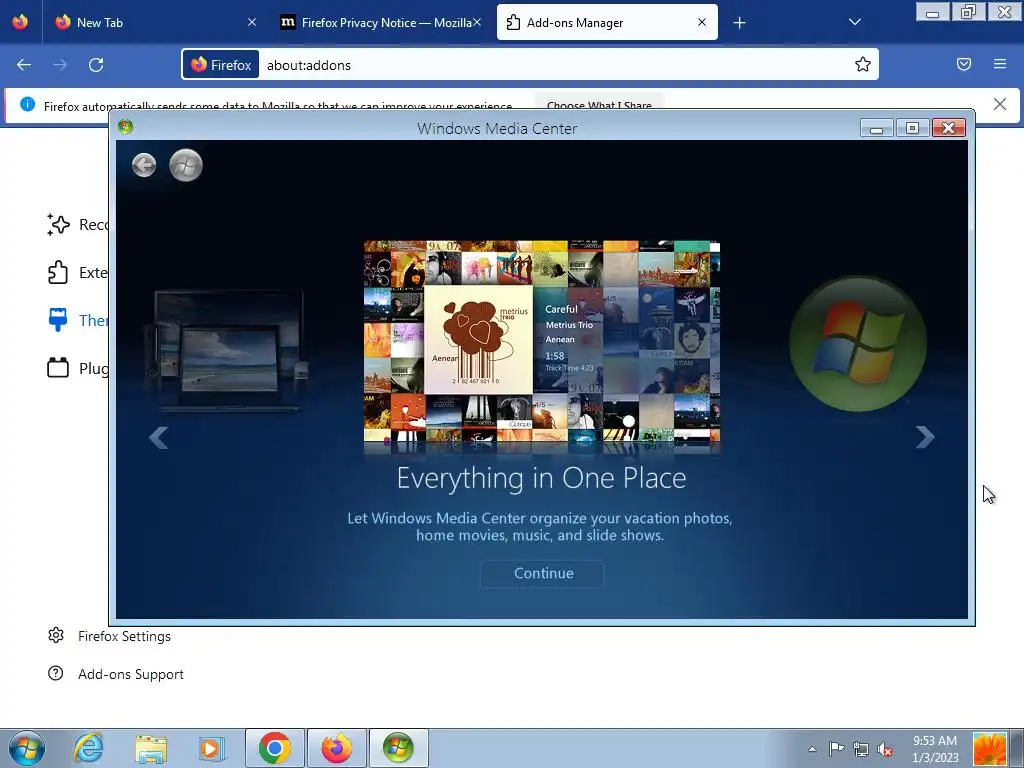This screenshot has height=768, width=1024.
Task: Click the muted volume tray icon
Action: pos(885,749)
